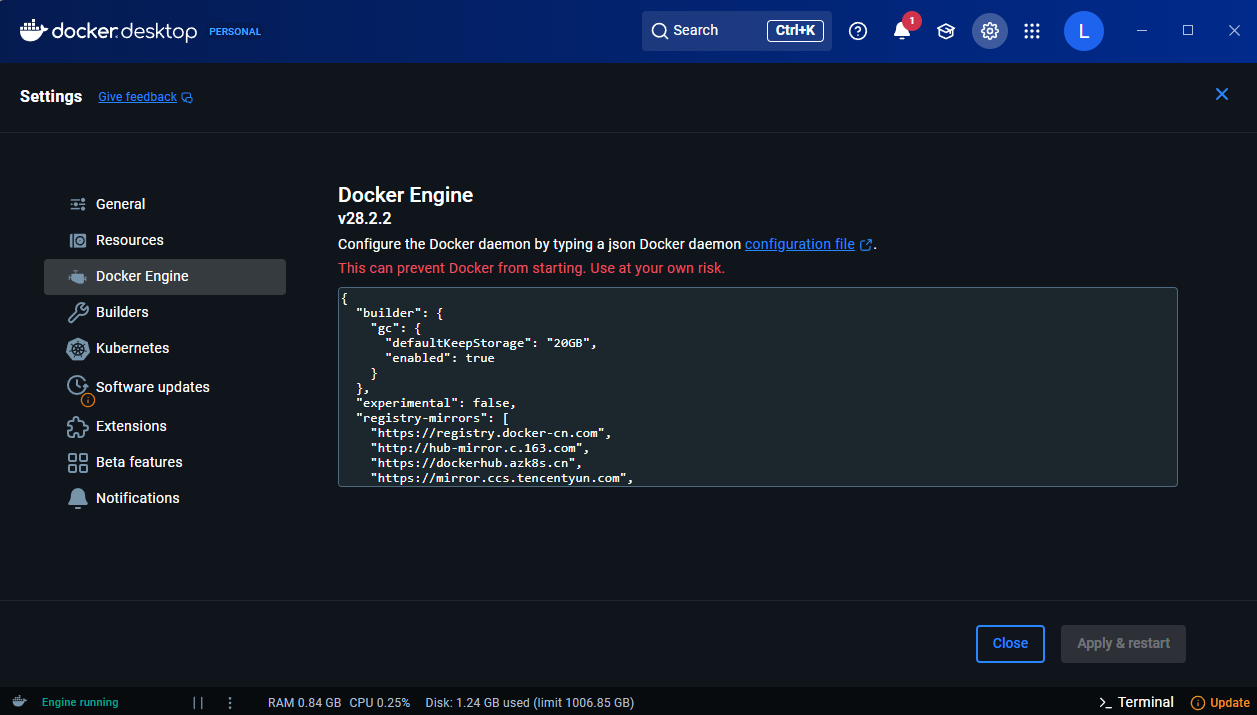Image resolution: width=1257 pixels, height=715 pixels.
Task: Click the mirror.ccs.tencentyun.com mirror line
Action: pos(502,478)
